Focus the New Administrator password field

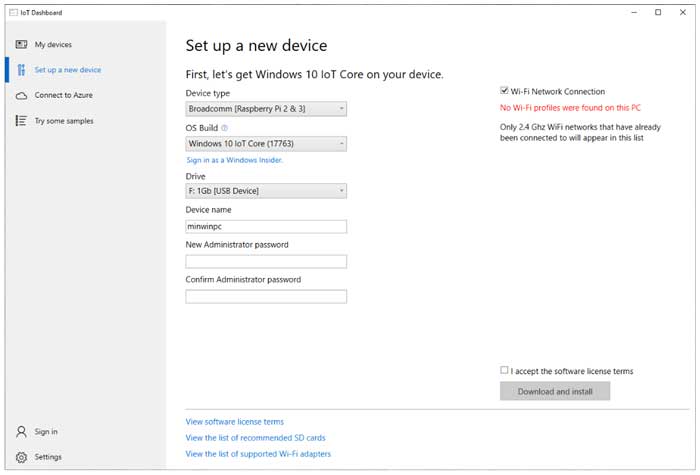point(266,262)
